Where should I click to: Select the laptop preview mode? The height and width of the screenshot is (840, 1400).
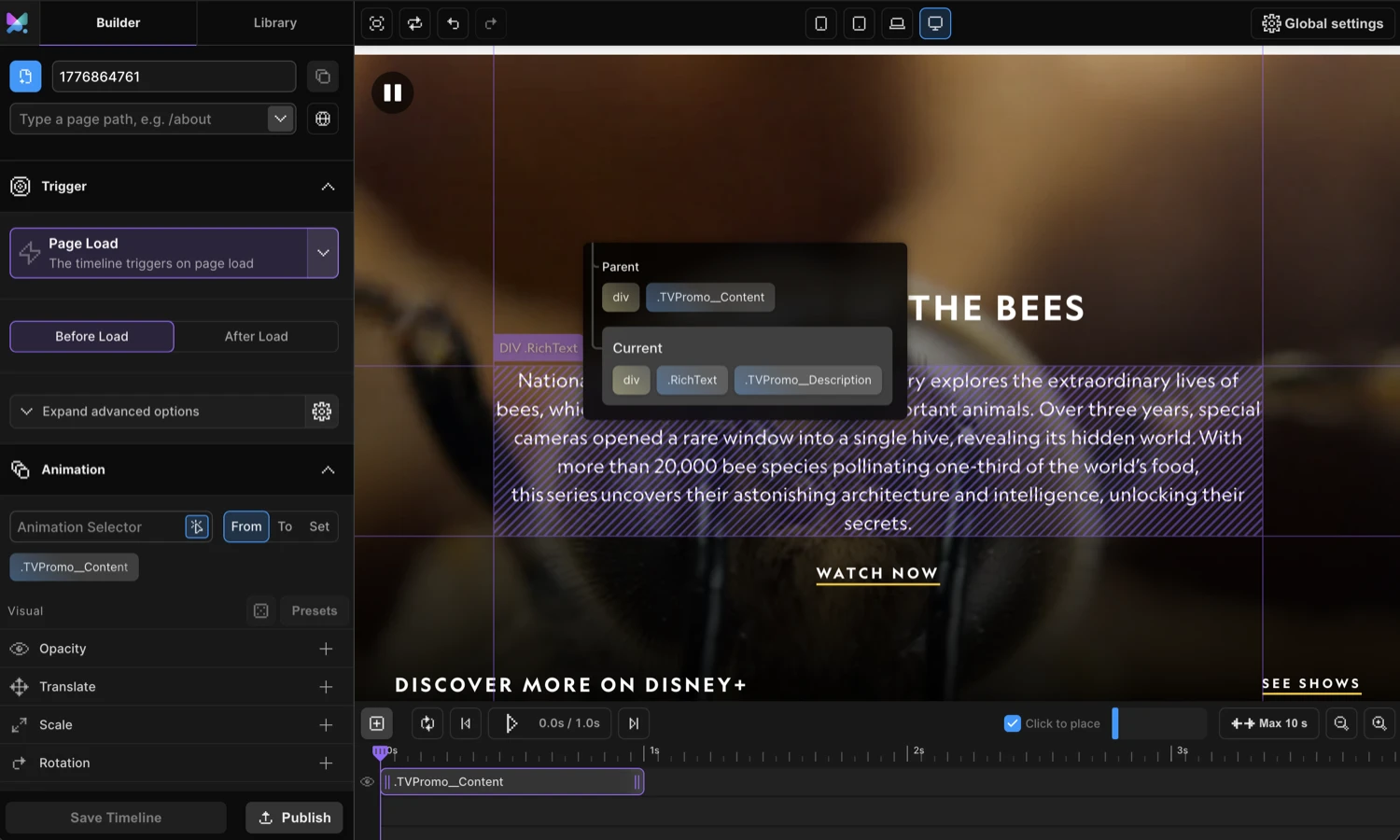(x=897, y=23)
